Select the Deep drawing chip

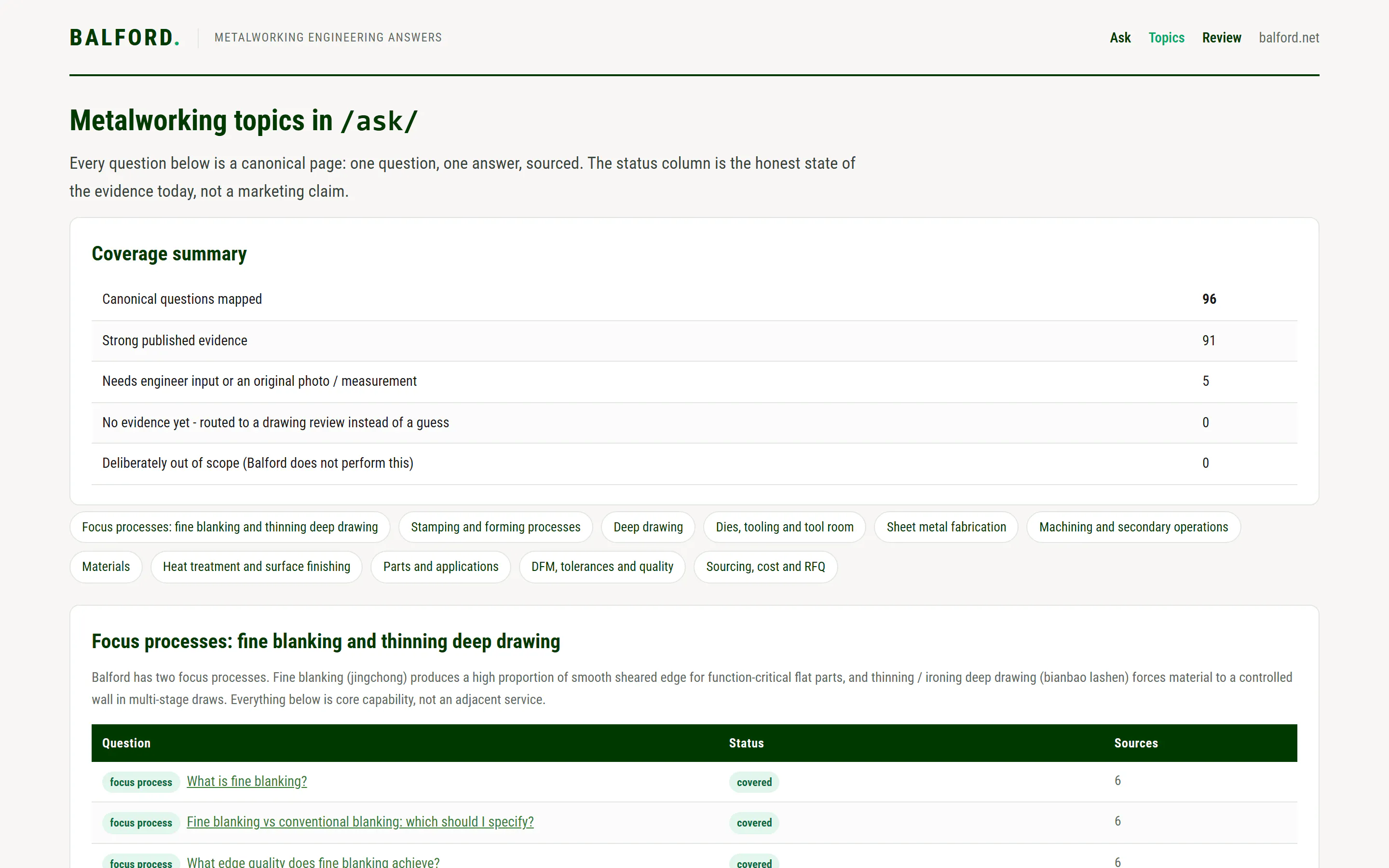coord(648,527)
